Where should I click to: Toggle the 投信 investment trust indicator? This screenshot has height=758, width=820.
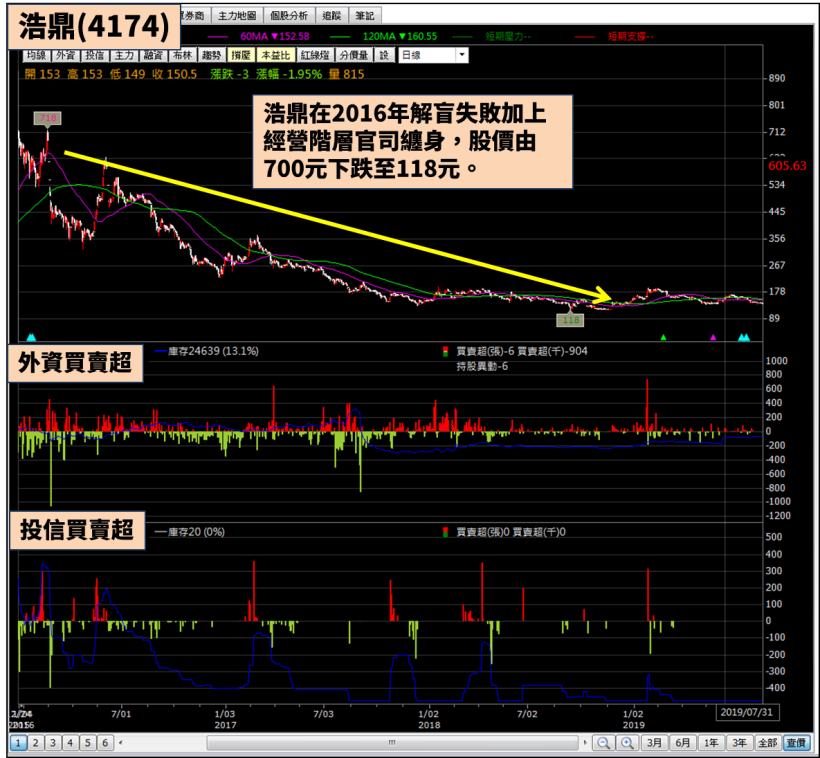(95, 55)
